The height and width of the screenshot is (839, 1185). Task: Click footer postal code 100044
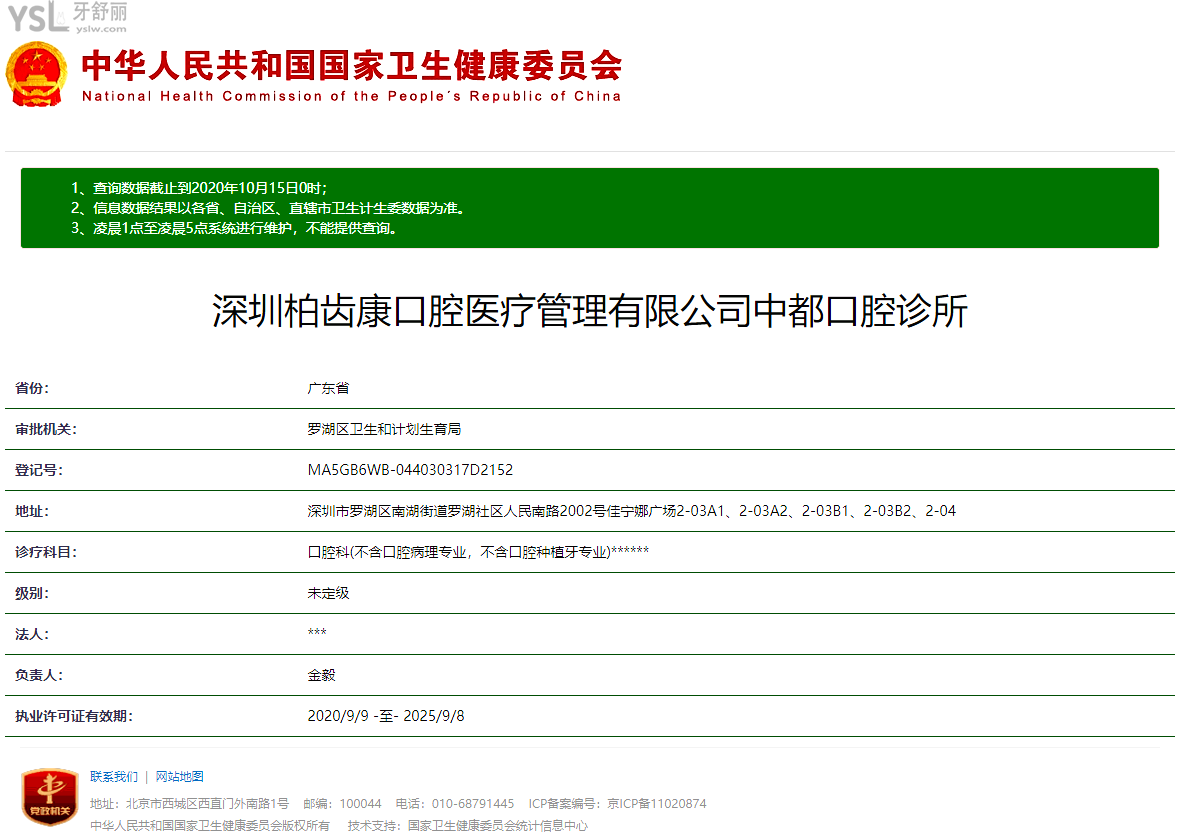360,803
